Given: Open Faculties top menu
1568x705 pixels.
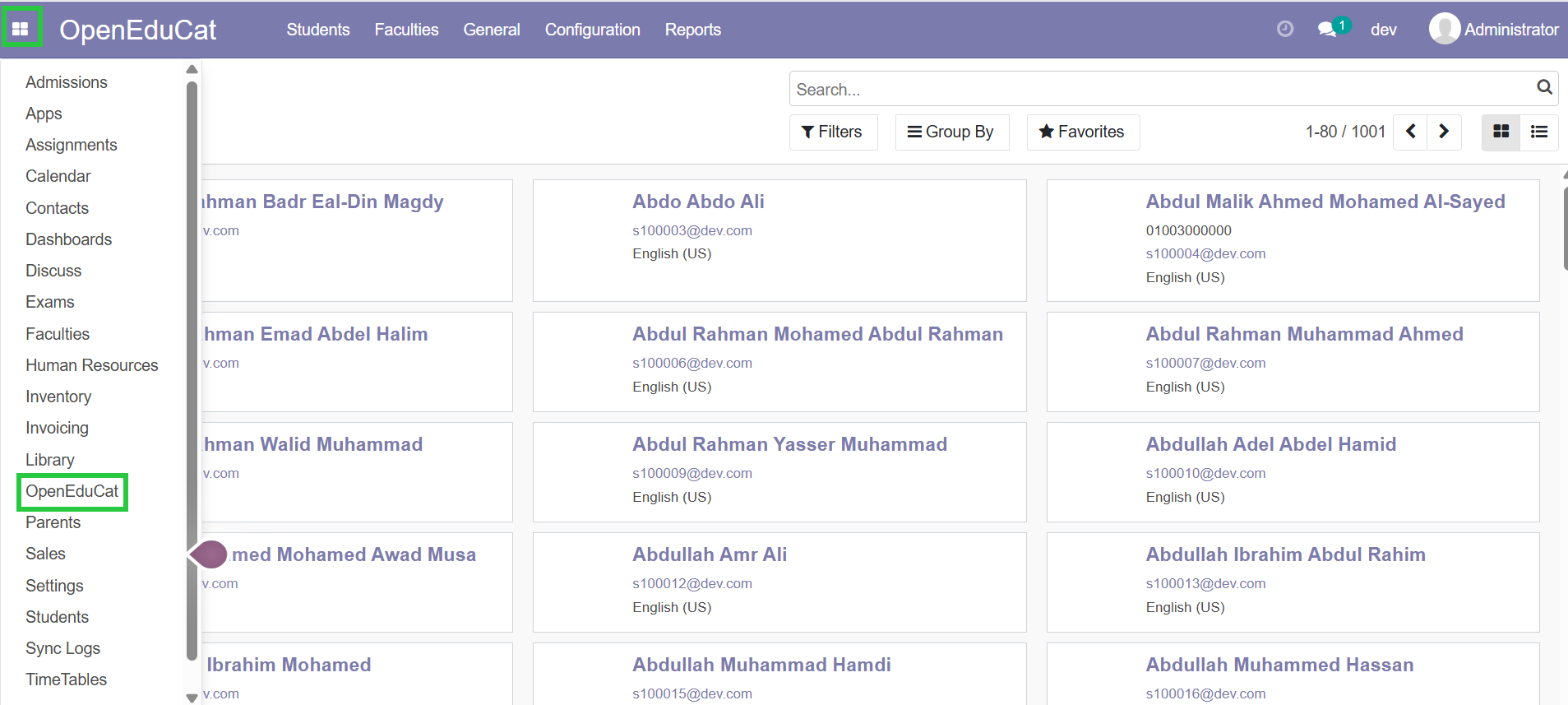Looking at the screenshot, I should (406, 30).
